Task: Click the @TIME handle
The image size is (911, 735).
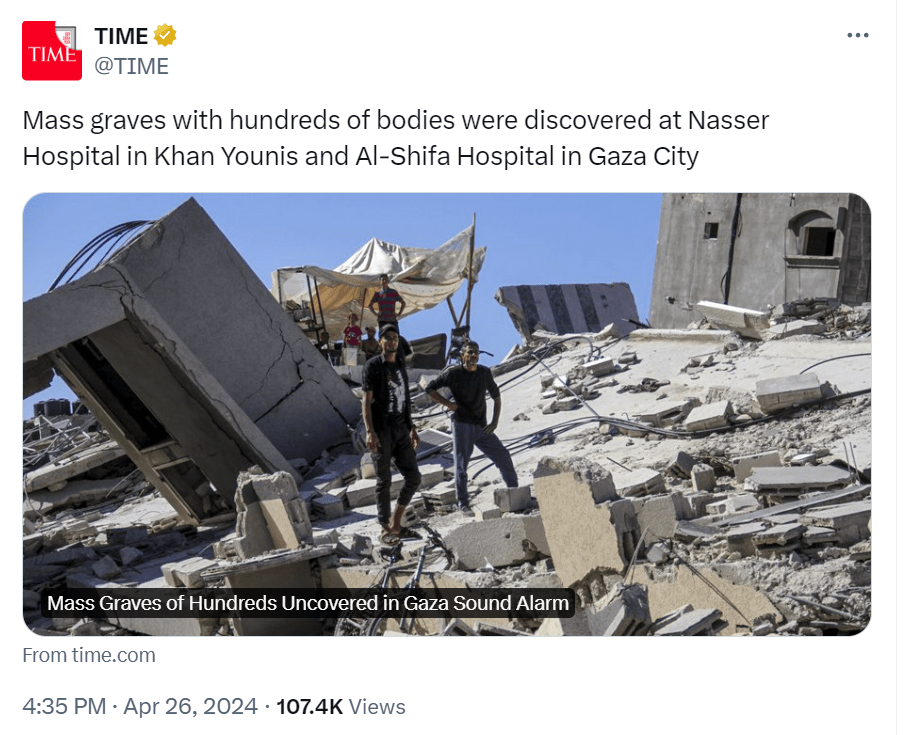Action: 131,66
